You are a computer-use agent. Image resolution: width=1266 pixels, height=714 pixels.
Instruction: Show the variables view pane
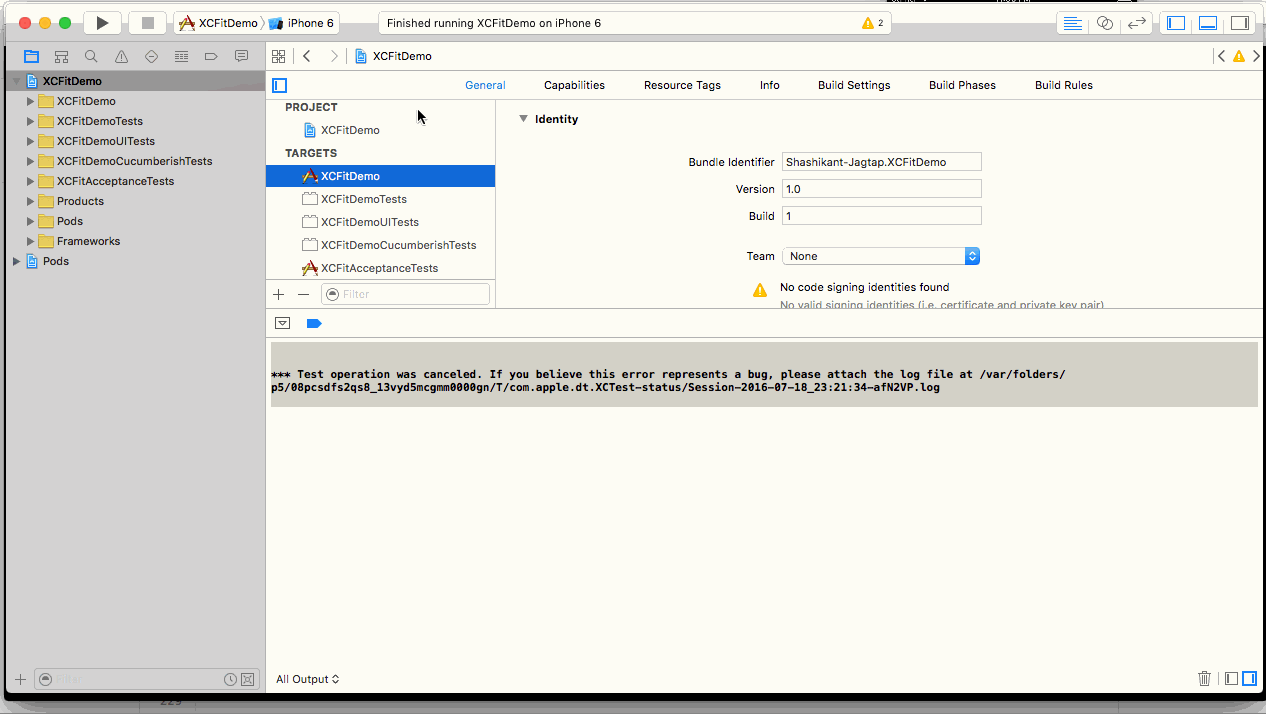1232,678
